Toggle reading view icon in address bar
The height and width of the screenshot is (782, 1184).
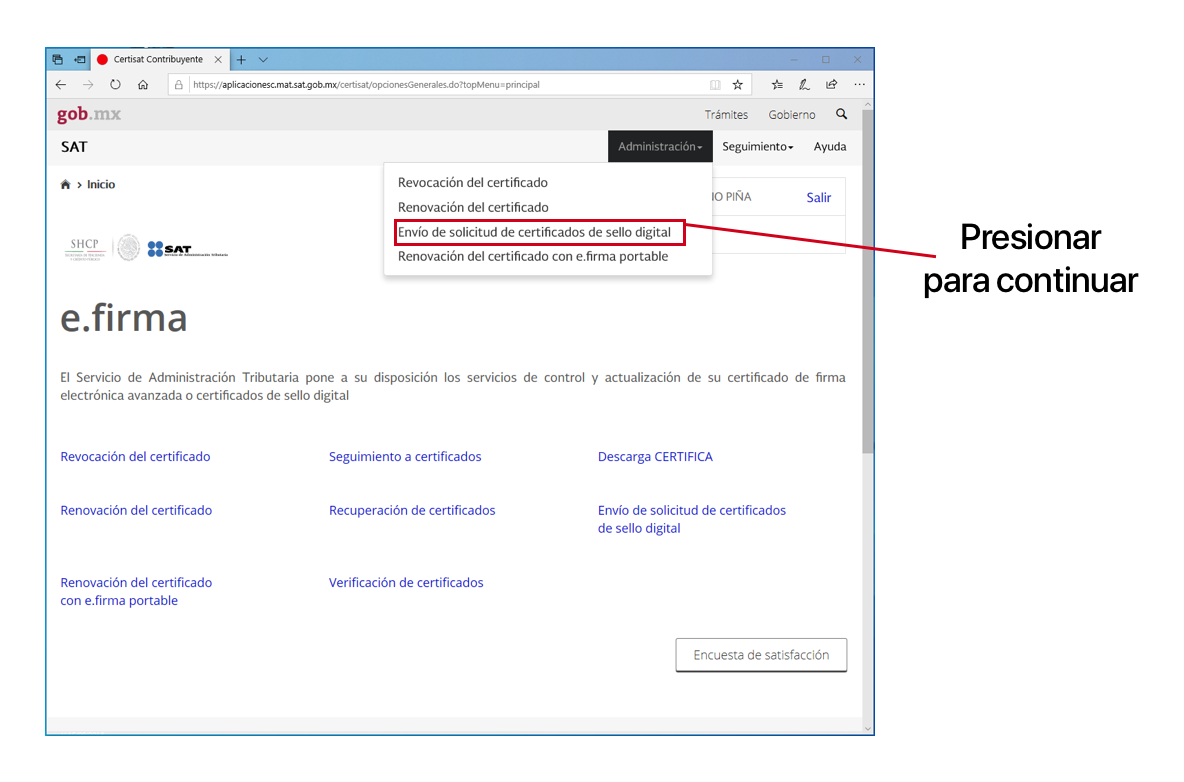(x=715, y=85)
